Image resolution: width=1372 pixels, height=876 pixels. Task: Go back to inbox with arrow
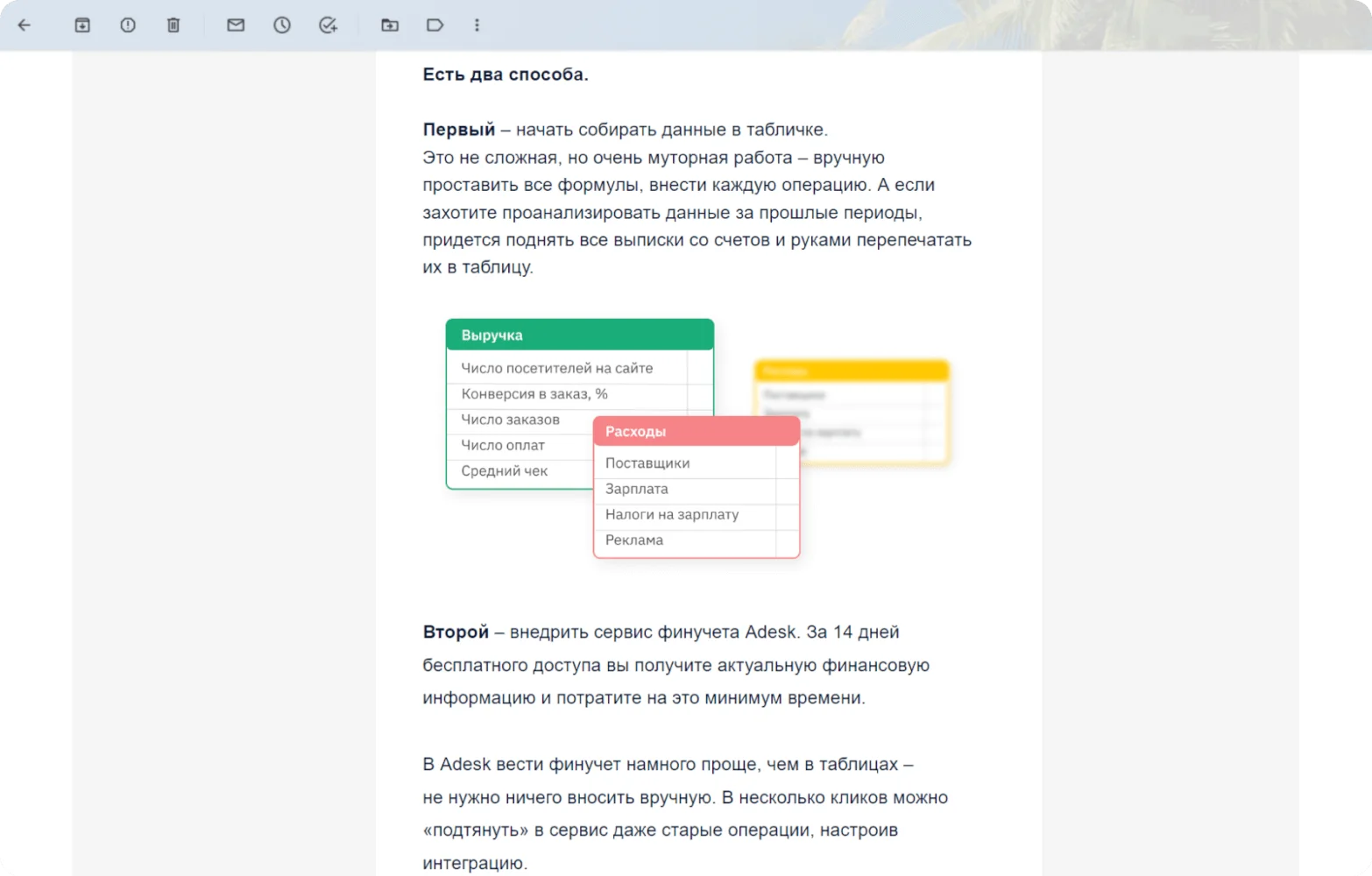(25, 25)
